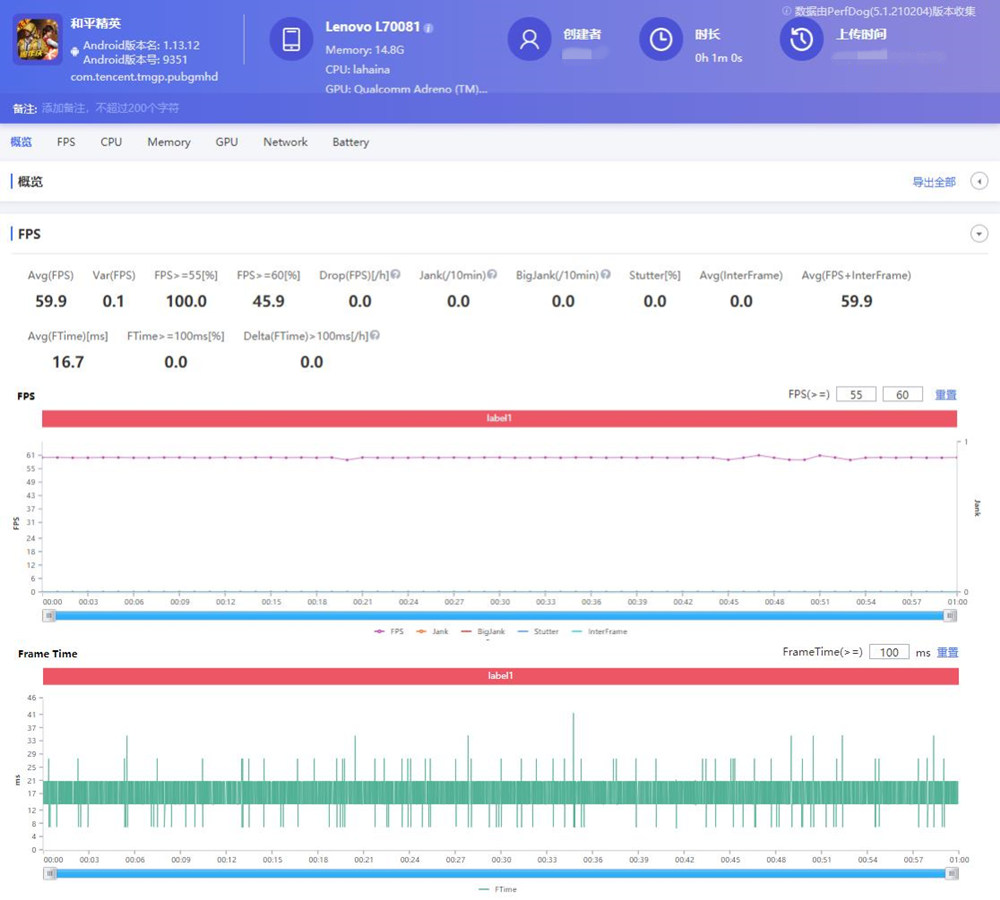Click the Avg(FTime)[ms] value 16.7

(x=68, y=362)
